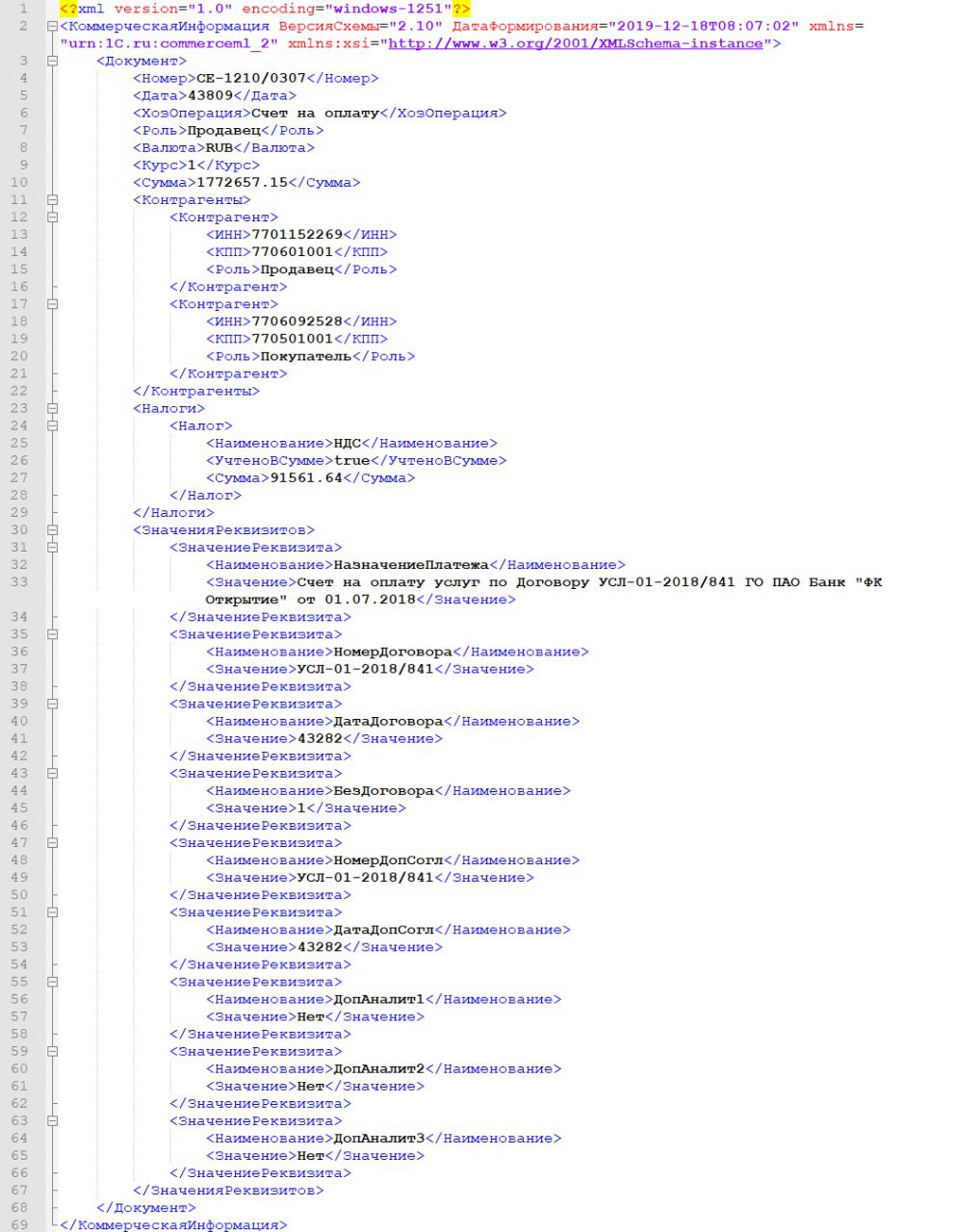Click the timestamp 2019-12-18T08:07:02
Viewport: 957px width, 1232px height.
coord(703,26)
